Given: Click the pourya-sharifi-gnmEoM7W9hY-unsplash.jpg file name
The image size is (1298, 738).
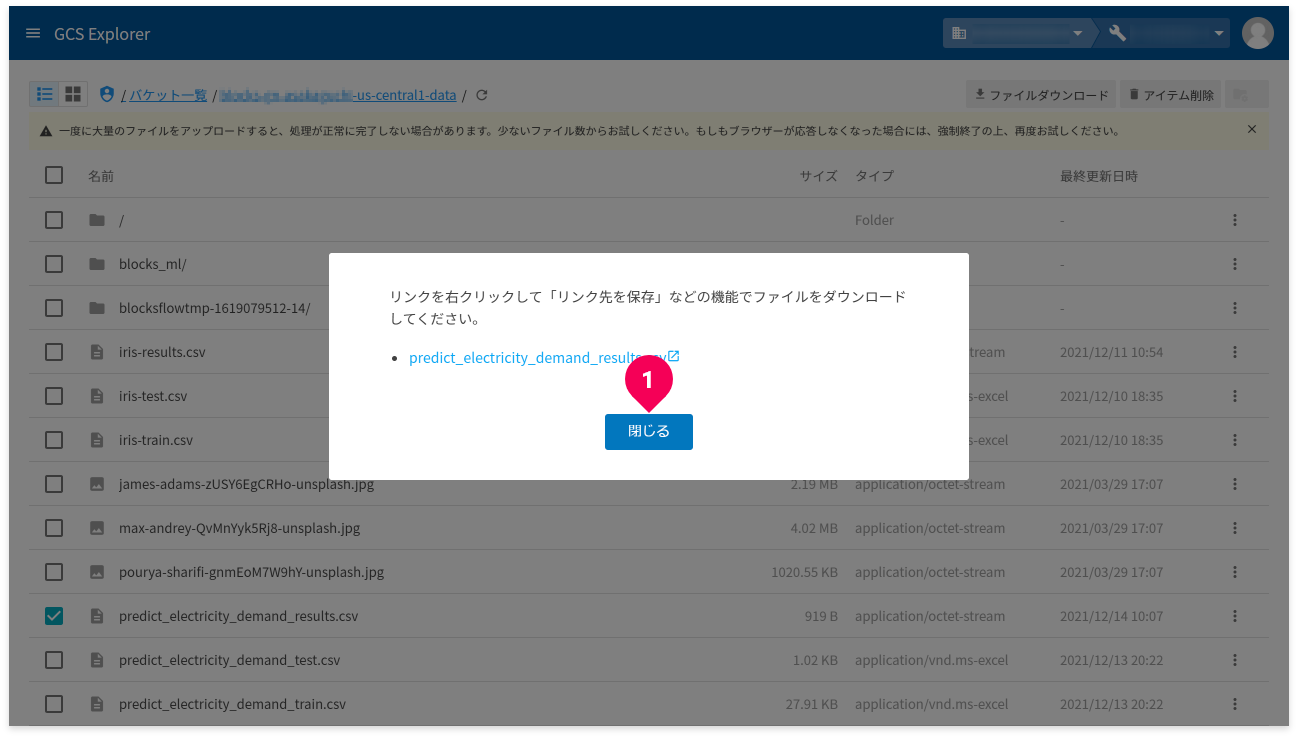Looking at the screenshot, I should (x=251, y=572).
